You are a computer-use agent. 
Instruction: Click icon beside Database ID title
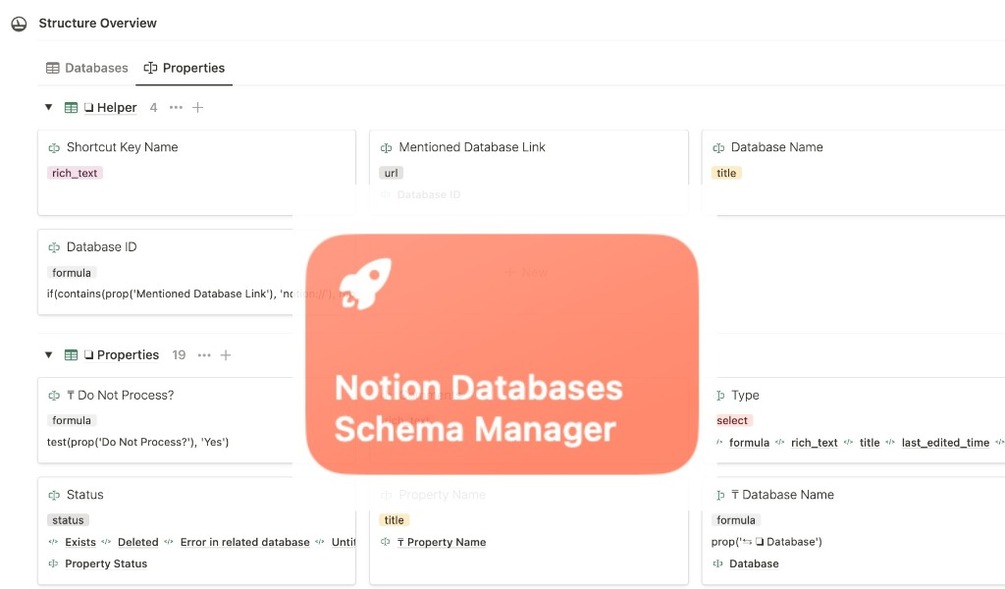coord(54,247)
